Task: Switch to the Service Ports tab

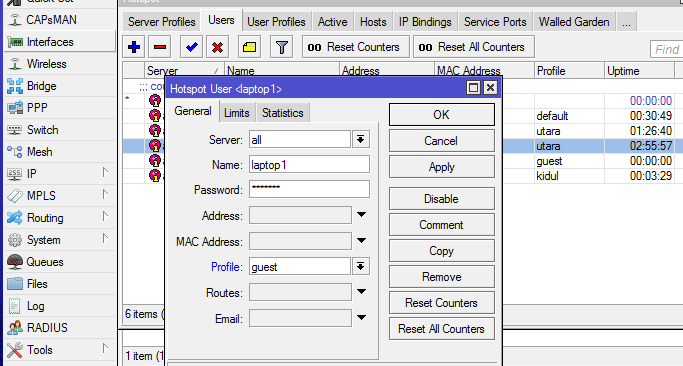Action: click(495, 22)
